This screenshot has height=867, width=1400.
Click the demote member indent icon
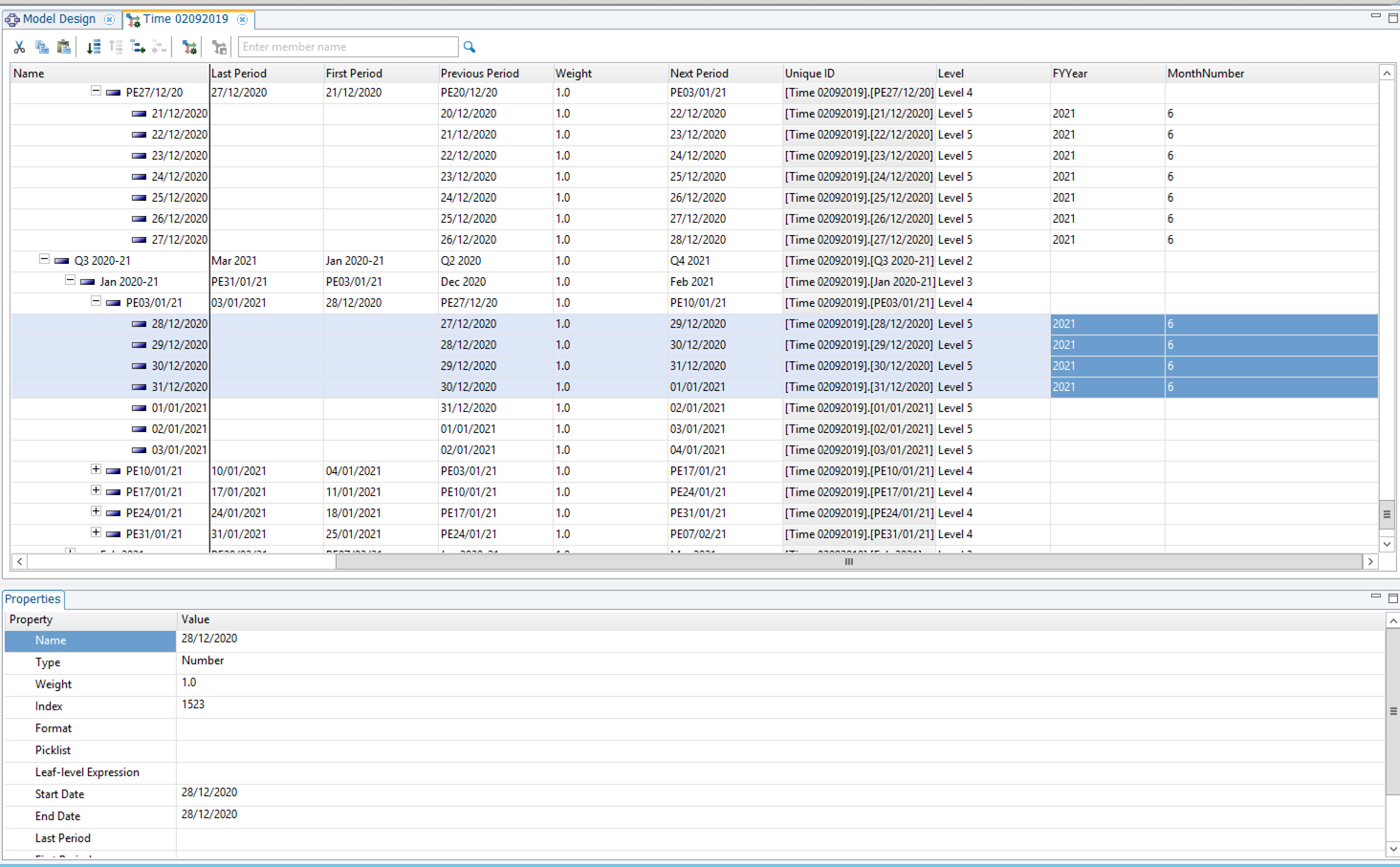tap(138, 47)
